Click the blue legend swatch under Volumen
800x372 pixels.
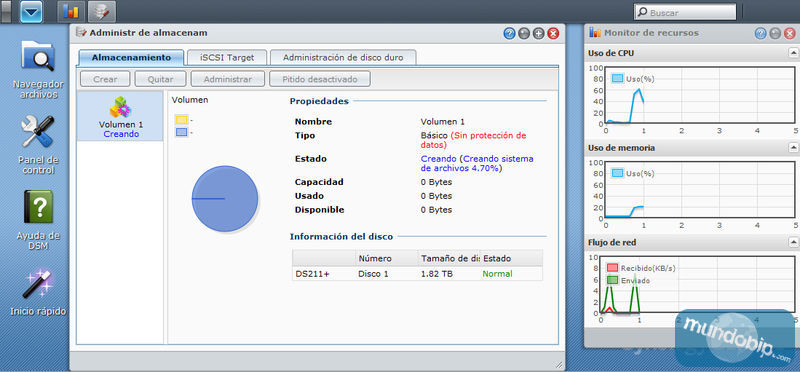click(x=182, y=133)
